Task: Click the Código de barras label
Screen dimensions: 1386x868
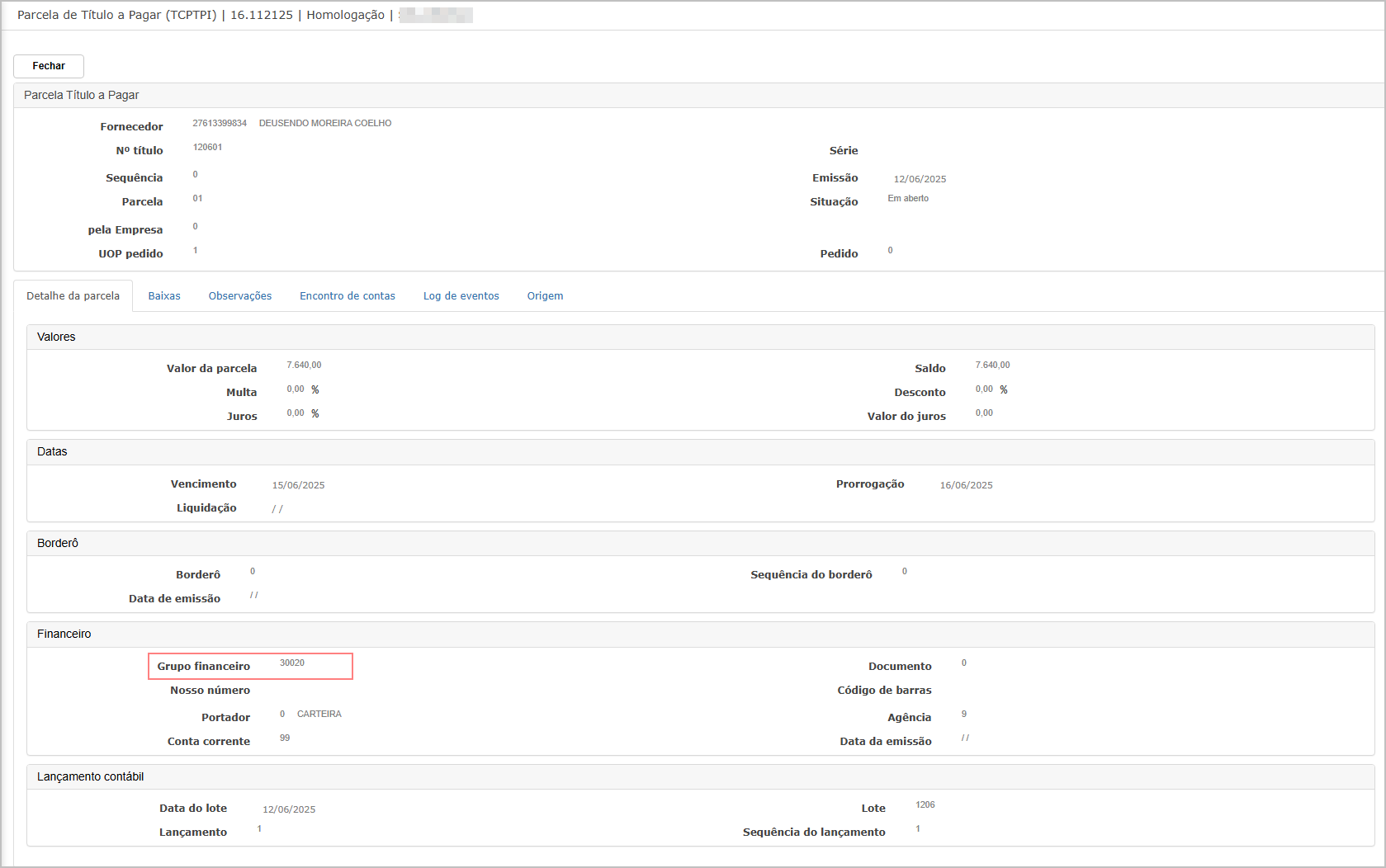Action: 884,691
